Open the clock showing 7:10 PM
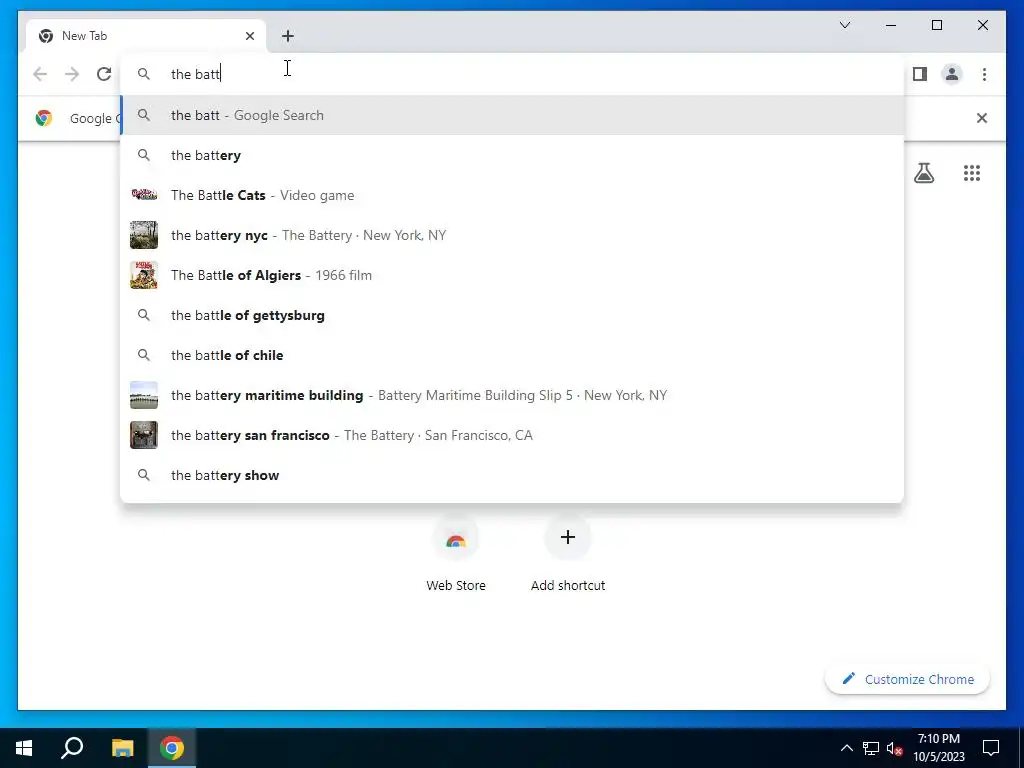Screen dimensions: 1024x768 point(938,748)
